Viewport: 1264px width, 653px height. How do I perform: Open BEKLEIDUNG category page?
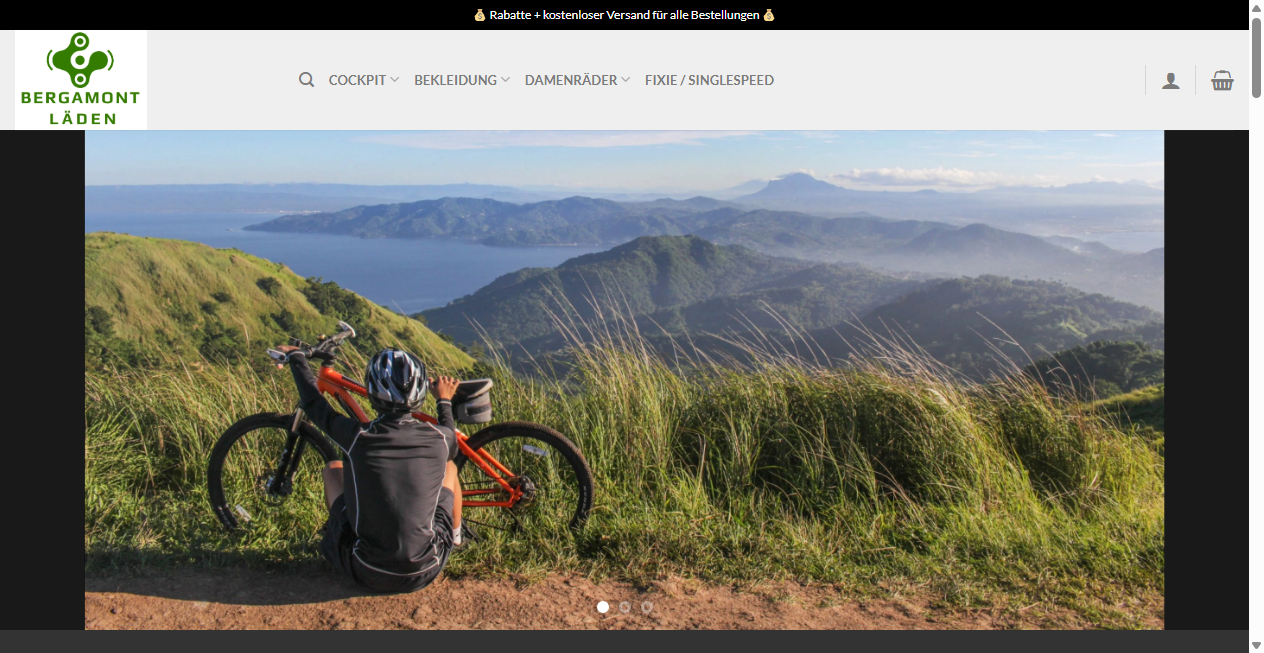[456, 79]
